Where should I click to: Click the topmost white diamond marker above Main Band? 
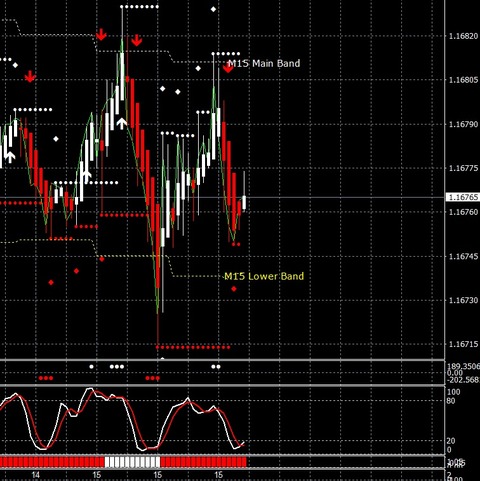[213, 9]
